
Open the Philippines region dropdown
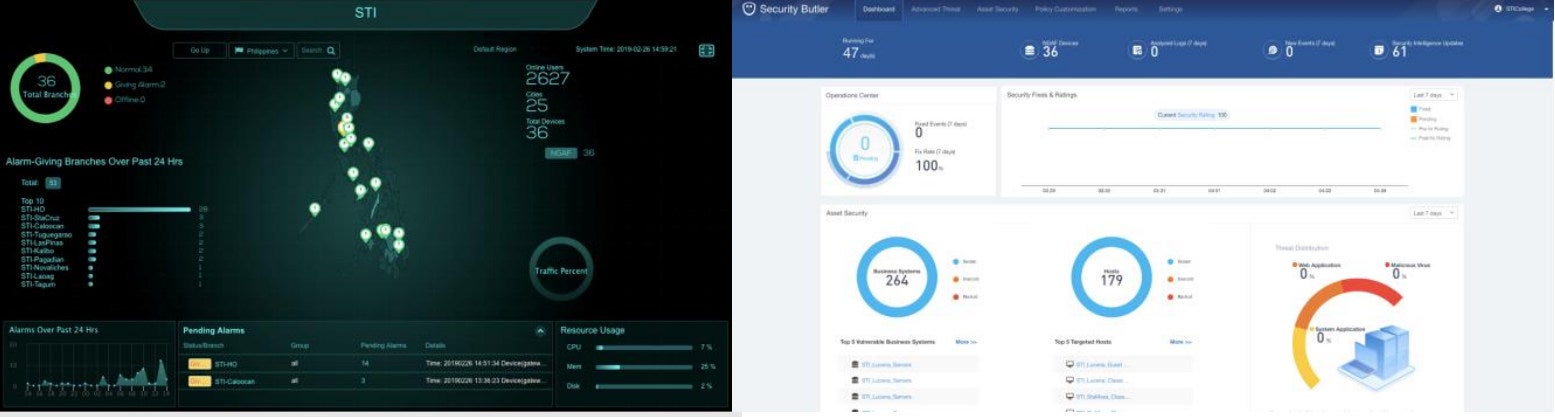click(262, 50)
